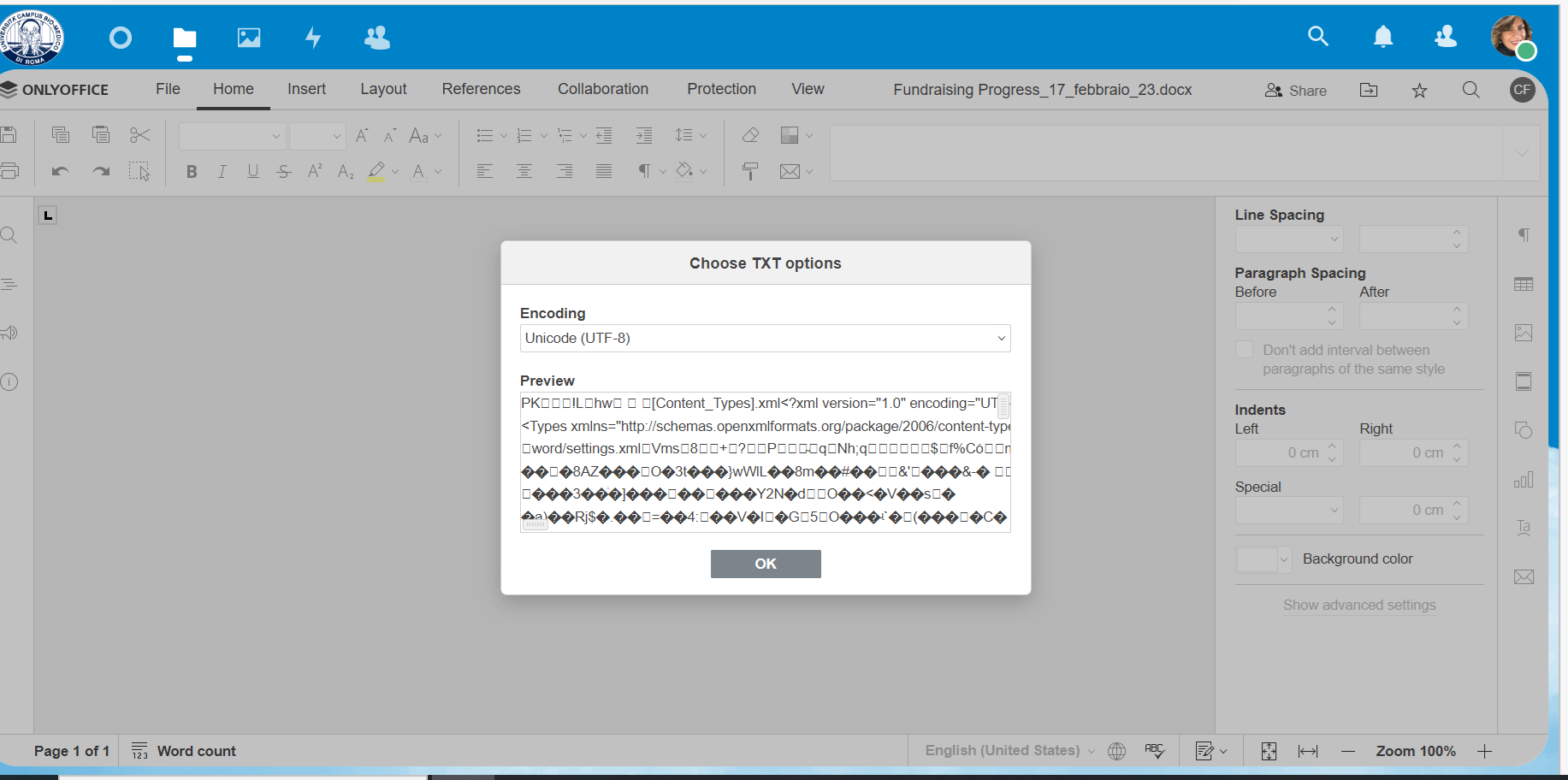
Task: Open table settings sidebar icon
Action: (x=1524, y=284)
